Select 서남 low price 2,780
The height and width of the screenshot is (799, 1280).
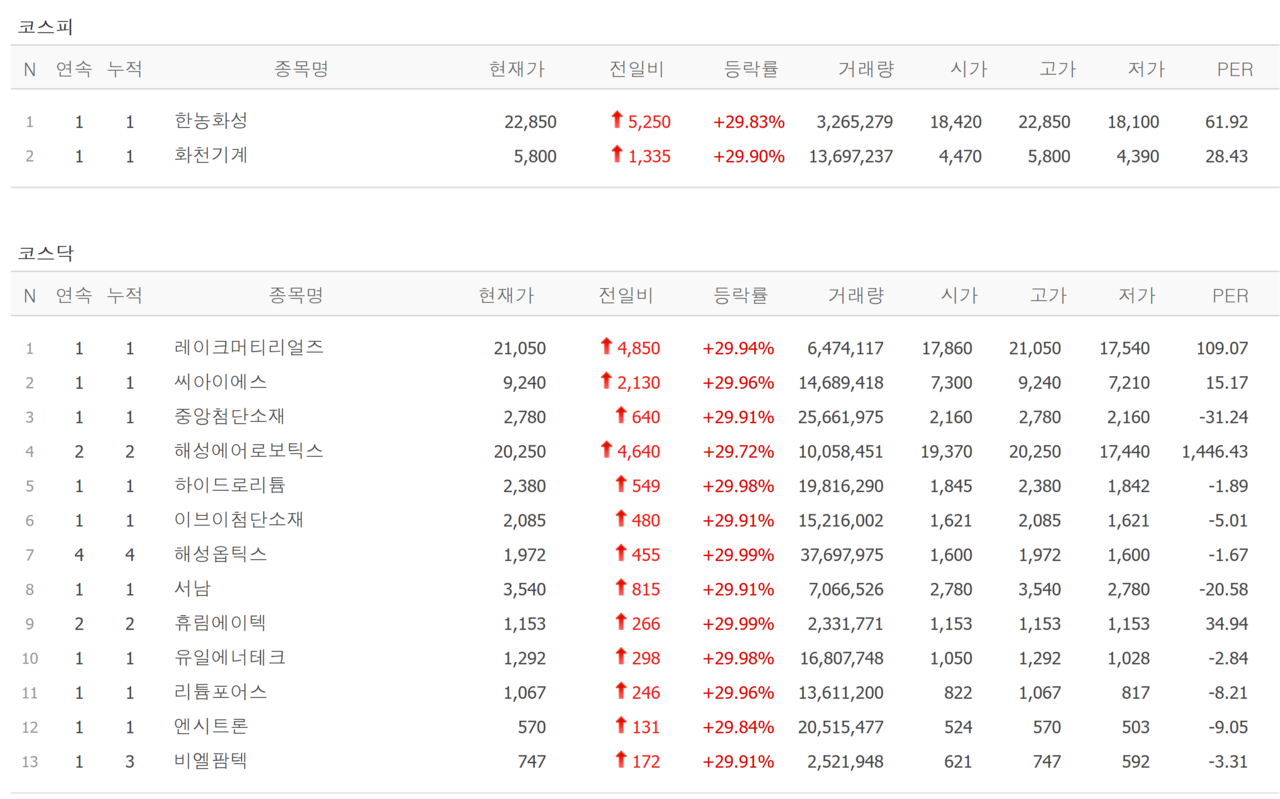click(1128, 589)
